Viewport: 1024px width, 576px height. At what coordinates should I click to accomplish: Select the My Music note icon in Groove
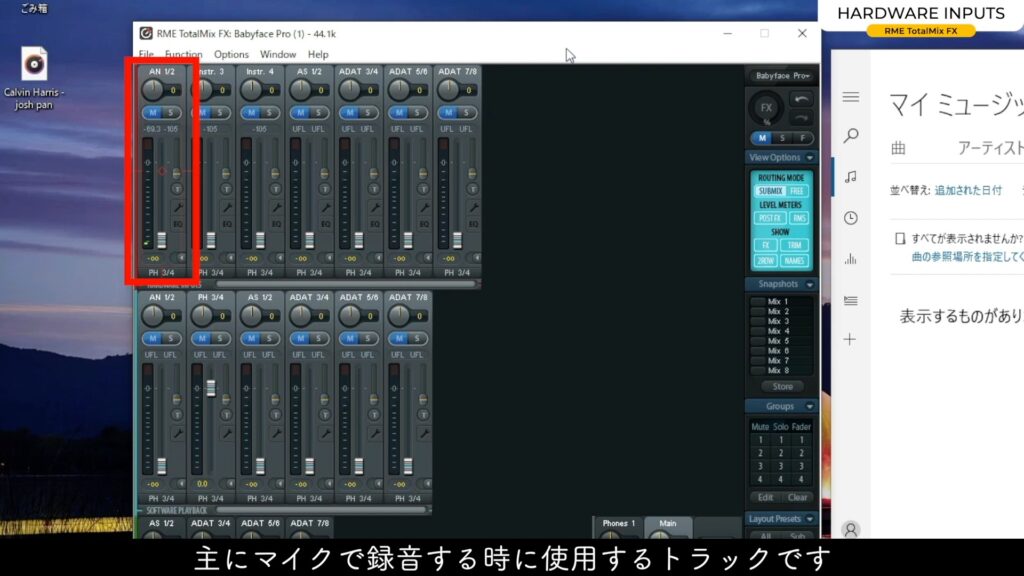(850, 177)
